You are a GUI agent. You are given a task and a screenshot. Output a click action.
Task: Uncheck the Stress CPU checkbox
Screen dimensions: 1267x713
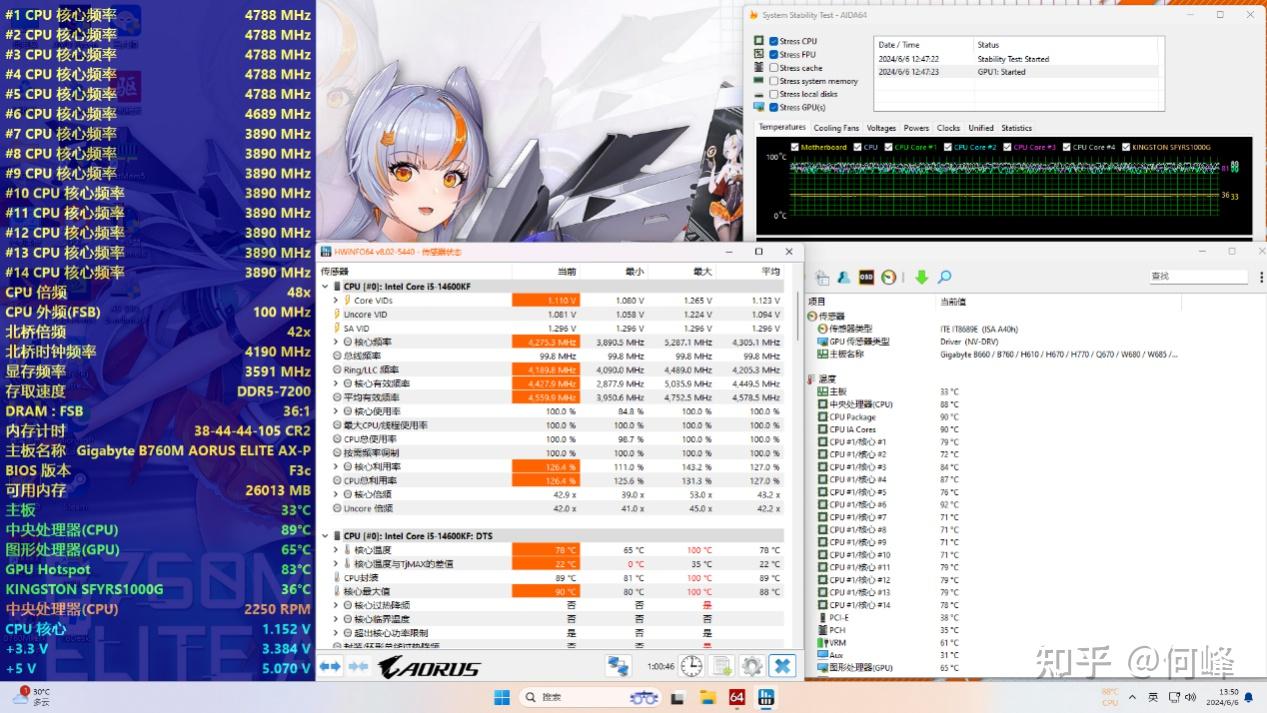coord(774,41)
